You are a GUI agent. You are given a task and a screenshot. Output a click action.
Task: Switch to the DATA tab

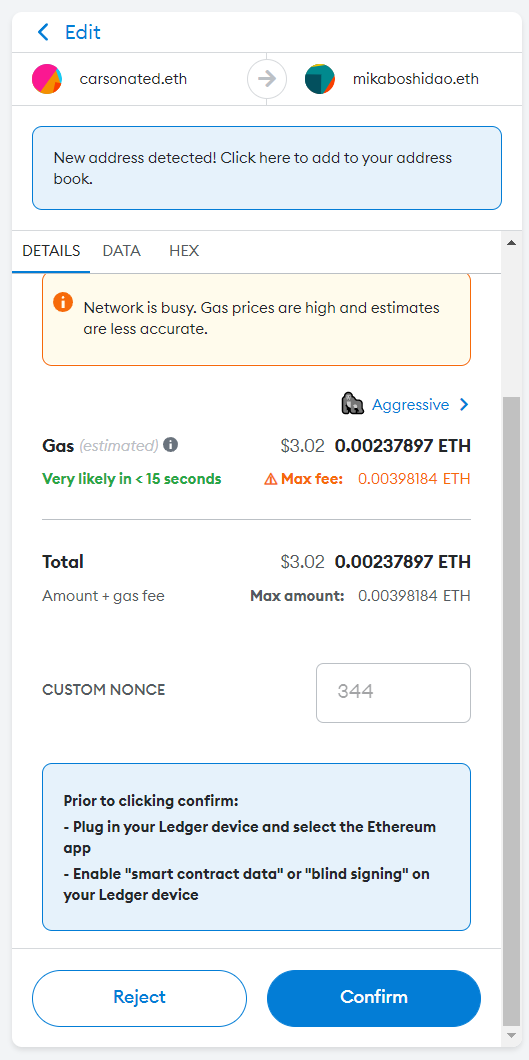(122, 251)
